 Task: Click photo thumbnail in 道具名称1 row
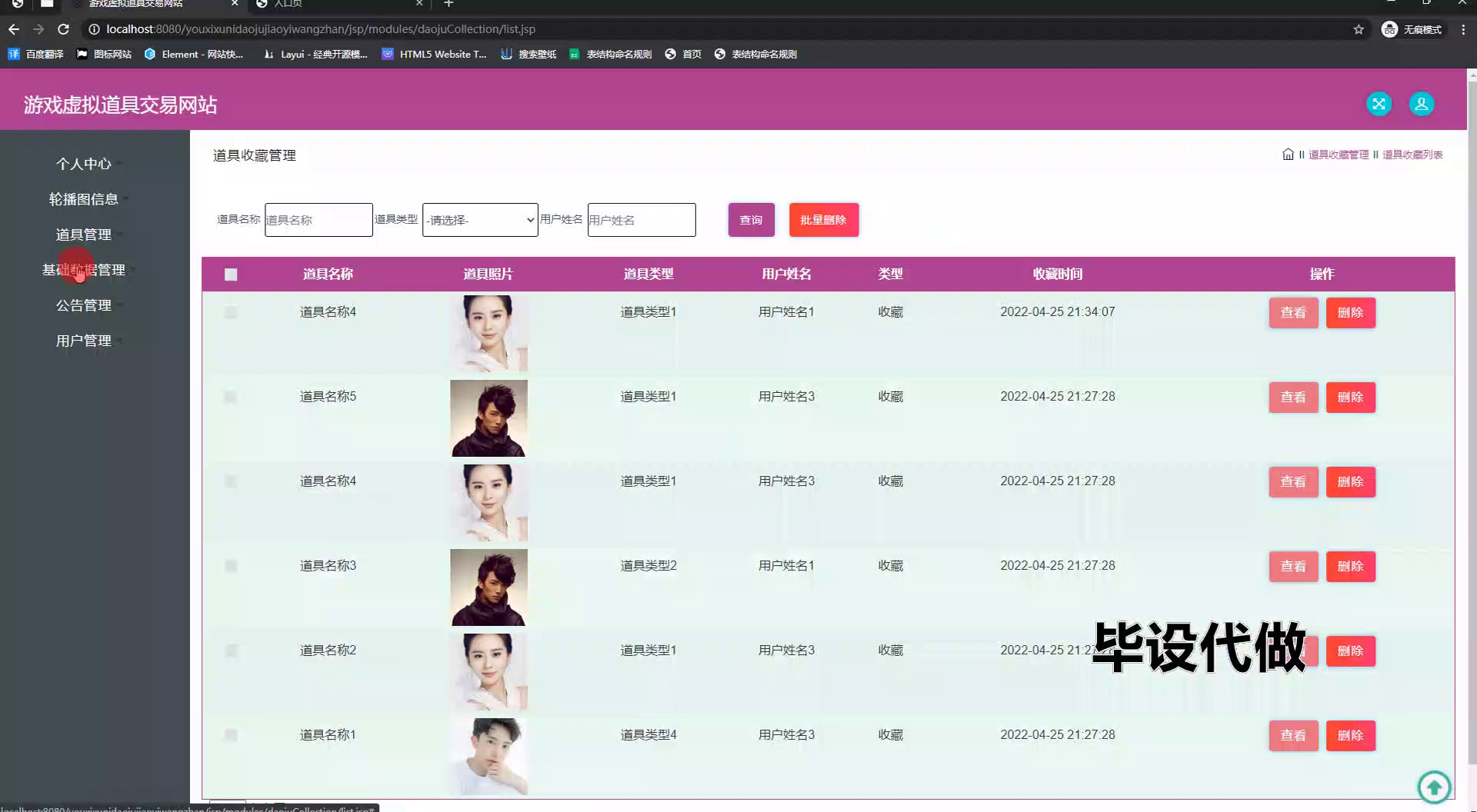(x=488, y=757)
